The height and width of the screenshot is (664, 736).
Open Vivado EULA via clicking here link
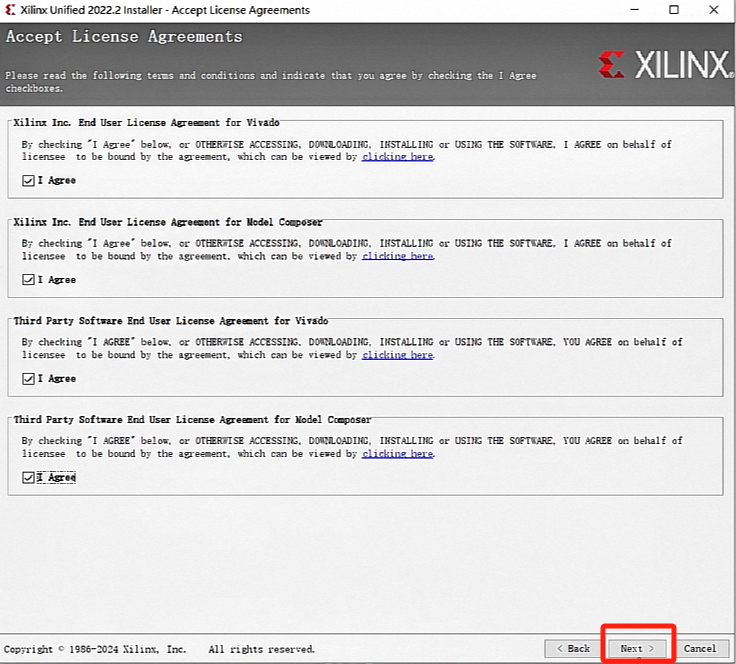(398, 157)
